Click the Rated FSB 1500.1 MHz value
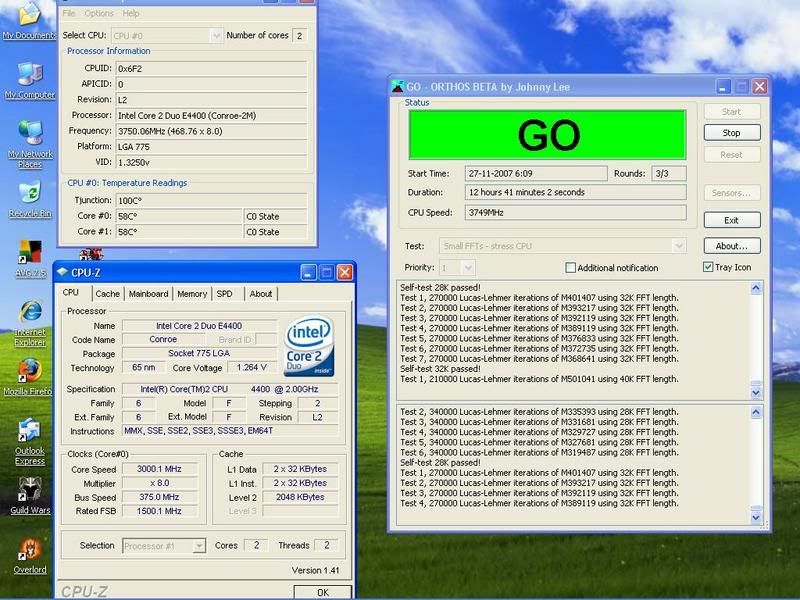 pyautogui.click(x=159, y=511)
